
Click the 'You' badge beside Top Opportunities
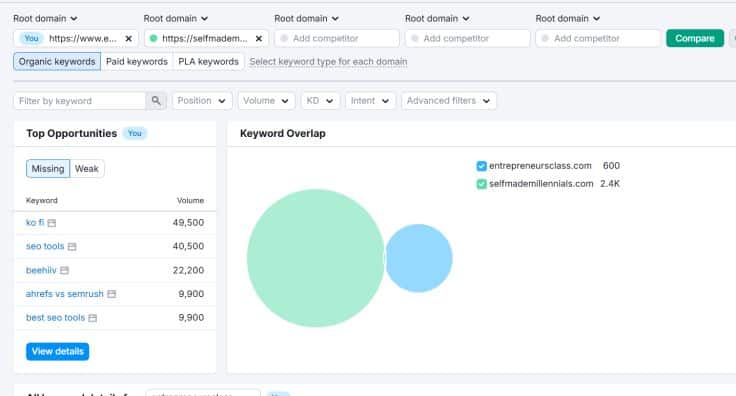point(135,134)
